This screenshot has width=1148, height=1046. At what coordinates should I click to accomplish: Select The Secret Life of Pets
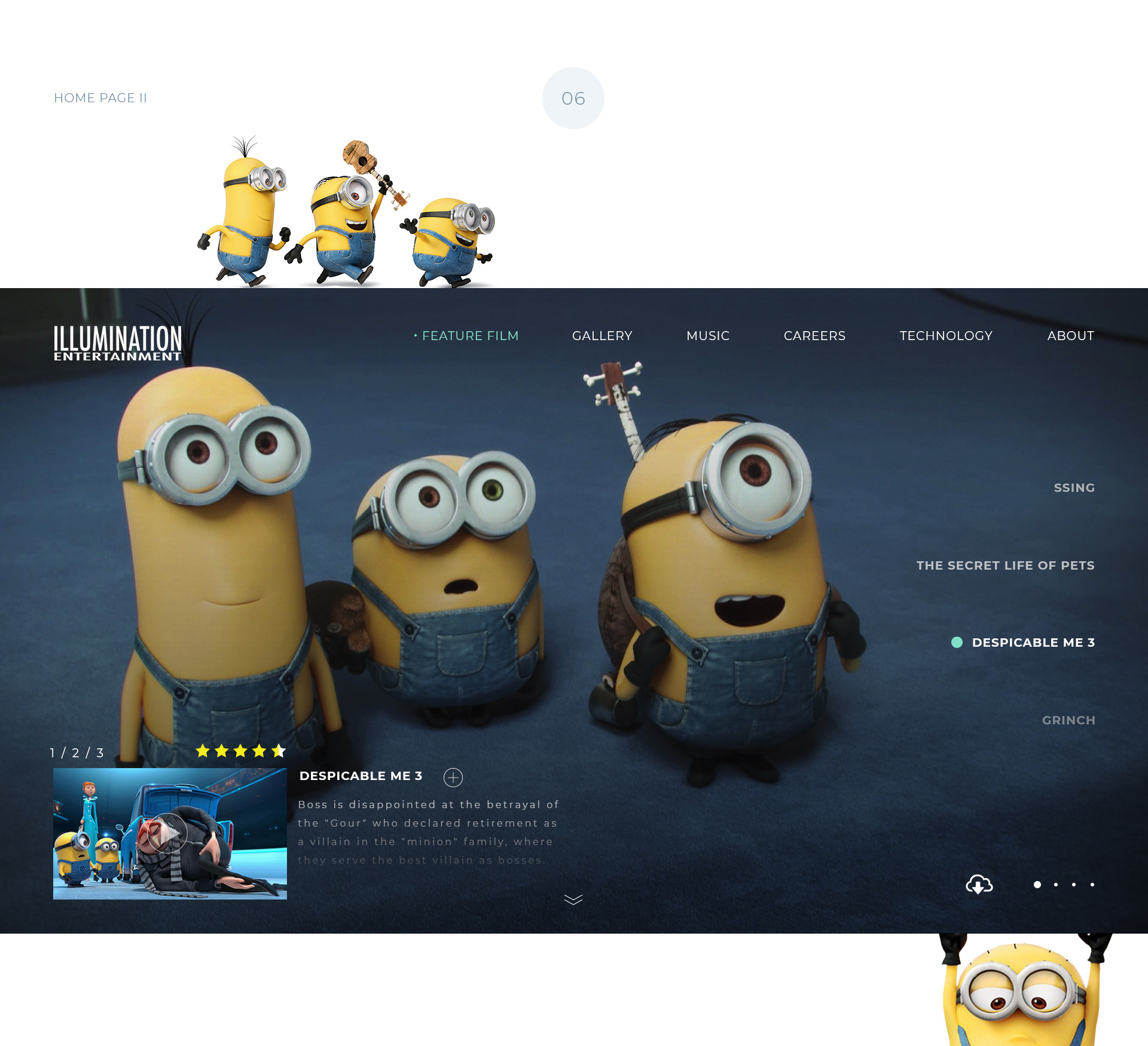tap(1005, 565)
